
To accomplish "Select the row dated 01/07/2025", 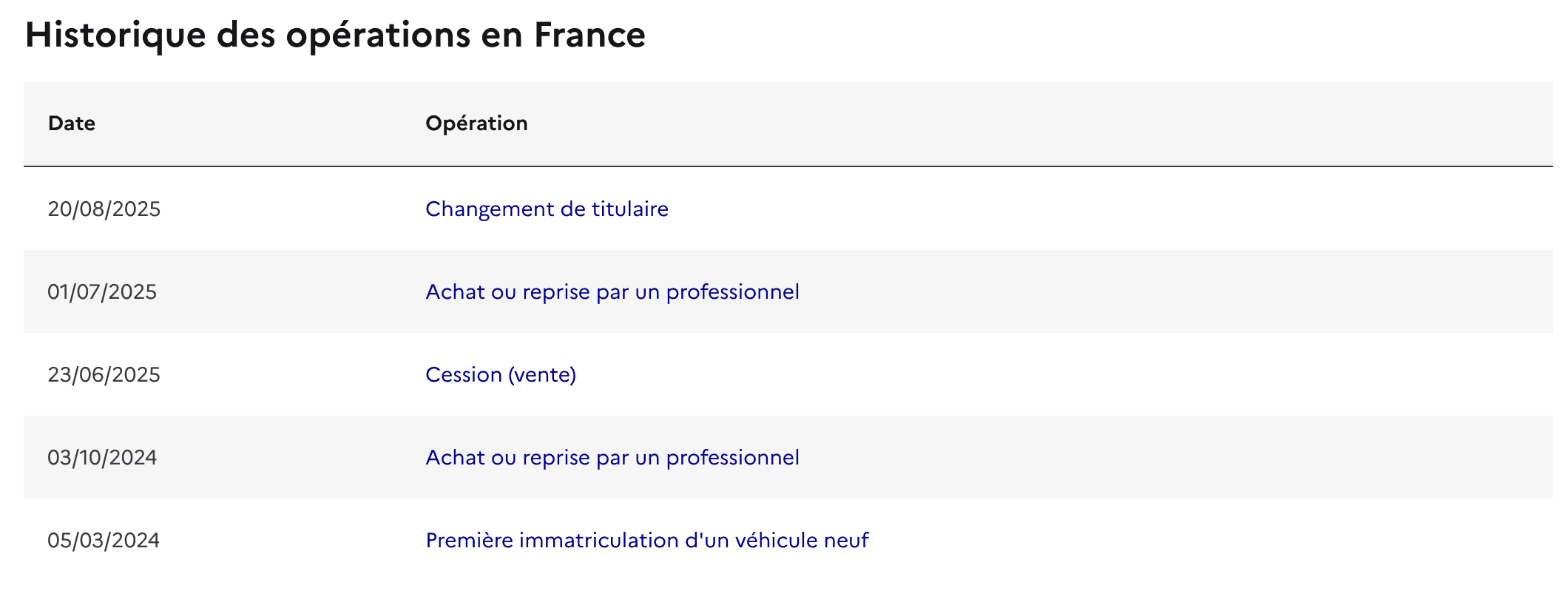I will coord(784,292).
